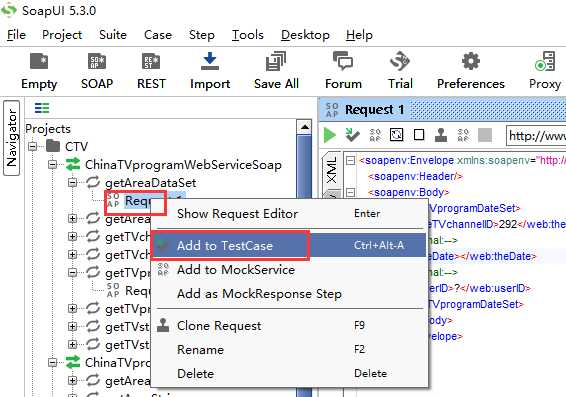Screen dimensions: 566x397
Task: Click the navigator scrollbar up arrow
Action: click(304, 127)
